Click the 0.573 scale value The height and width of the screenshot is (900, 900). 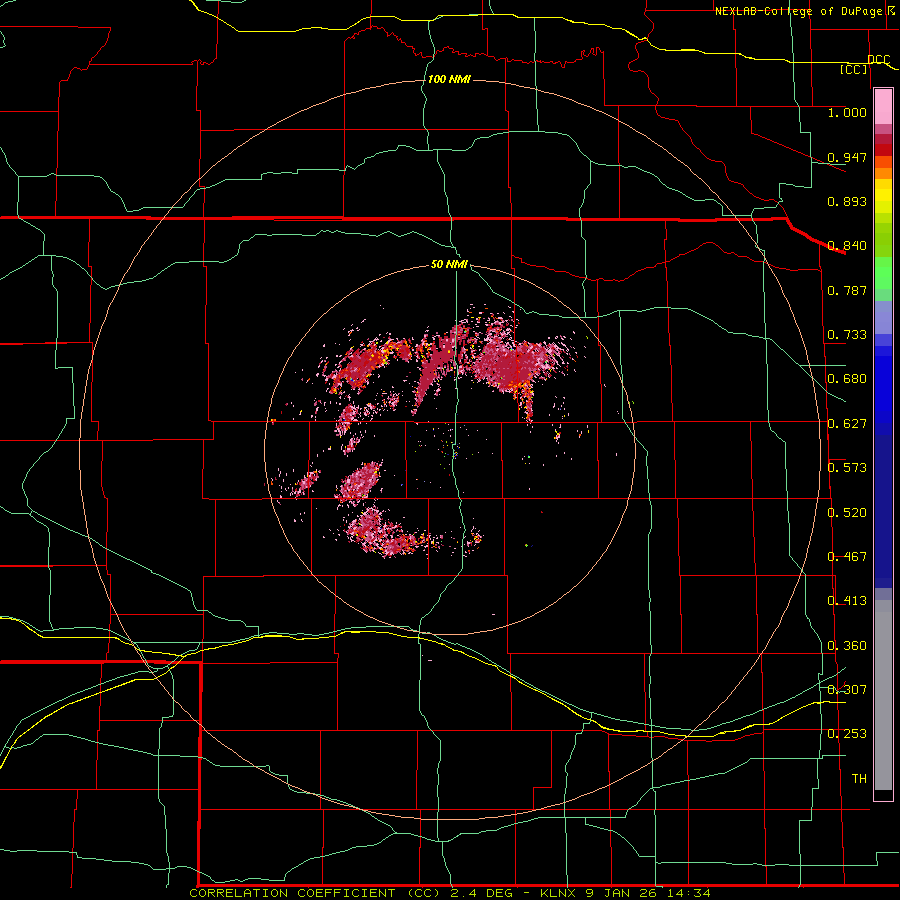(x=847, y=468)
